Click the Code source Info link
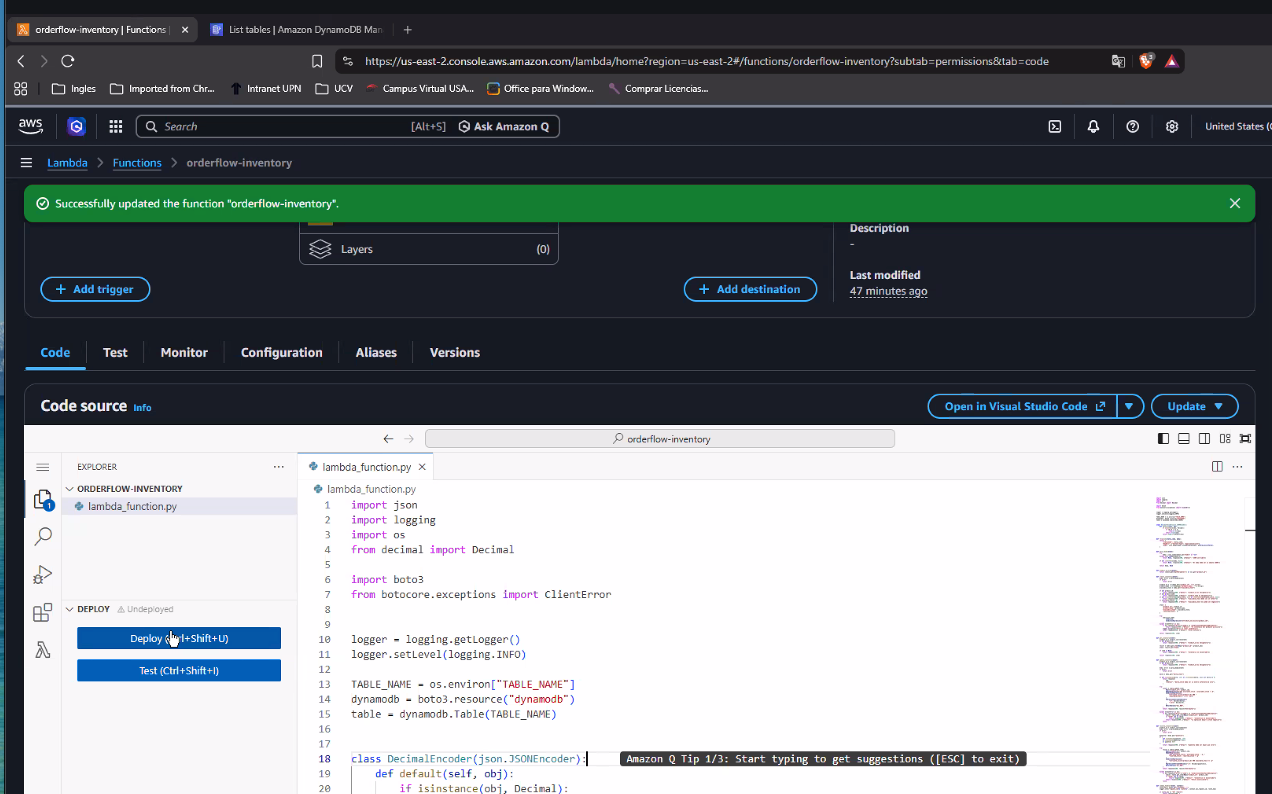 coord(142,408)
